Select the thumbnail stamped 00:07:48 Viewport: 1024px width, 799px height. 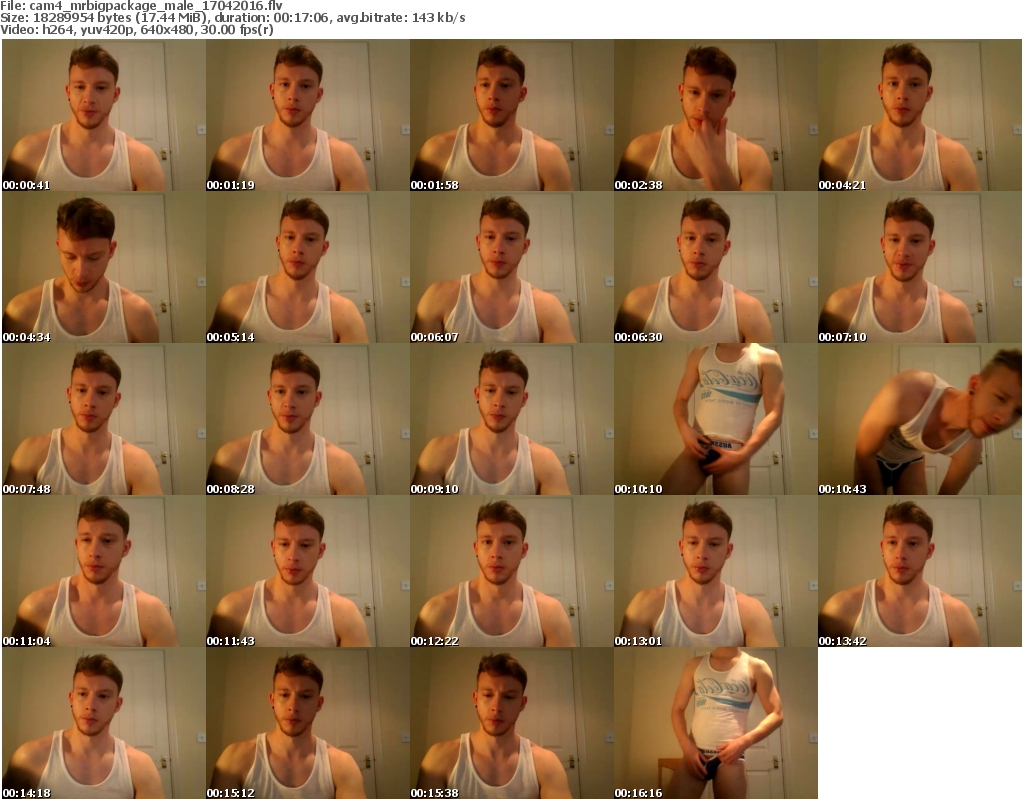(x=104, y=419)
